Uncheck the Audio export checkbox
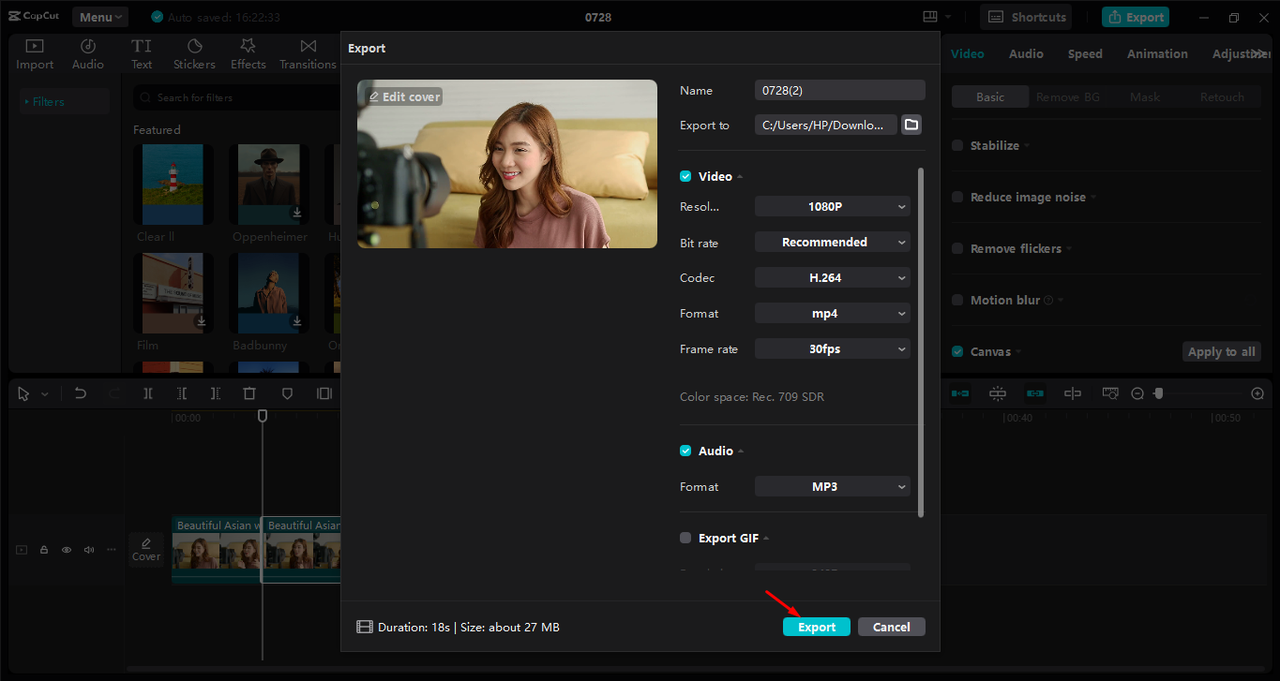Screen dimensions: 1280x681 [x=685, y=451]
